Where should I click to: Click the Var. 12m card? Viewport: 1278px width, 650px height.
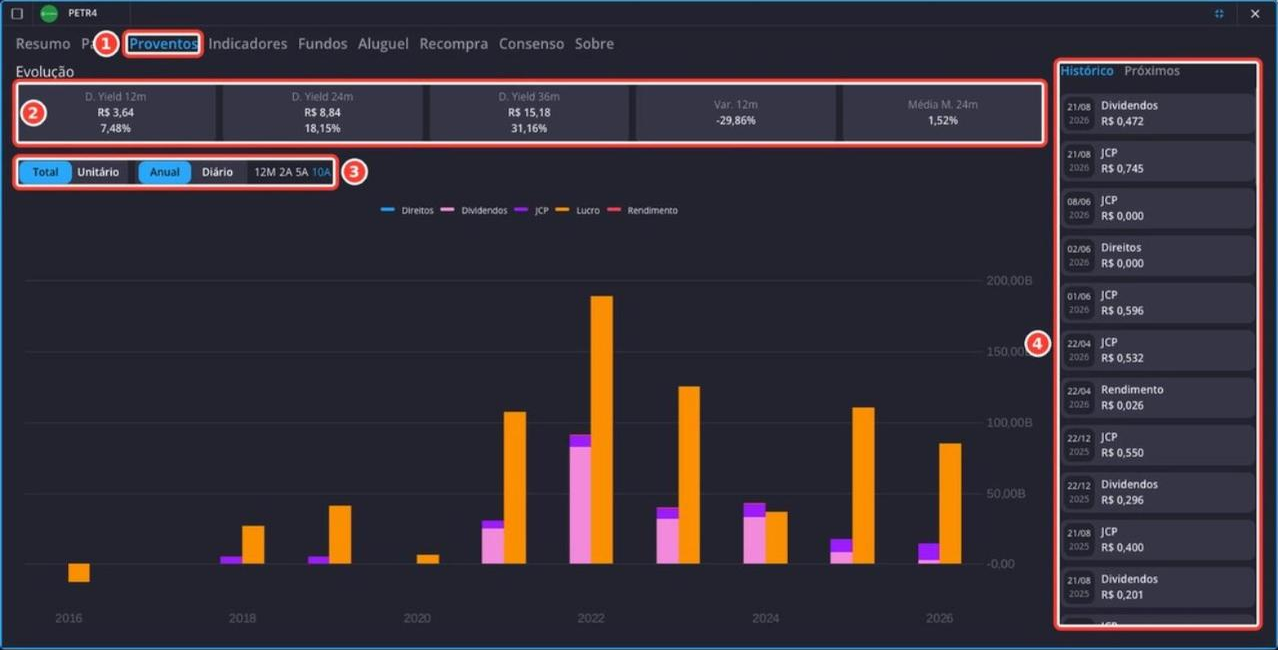point(736,113)
